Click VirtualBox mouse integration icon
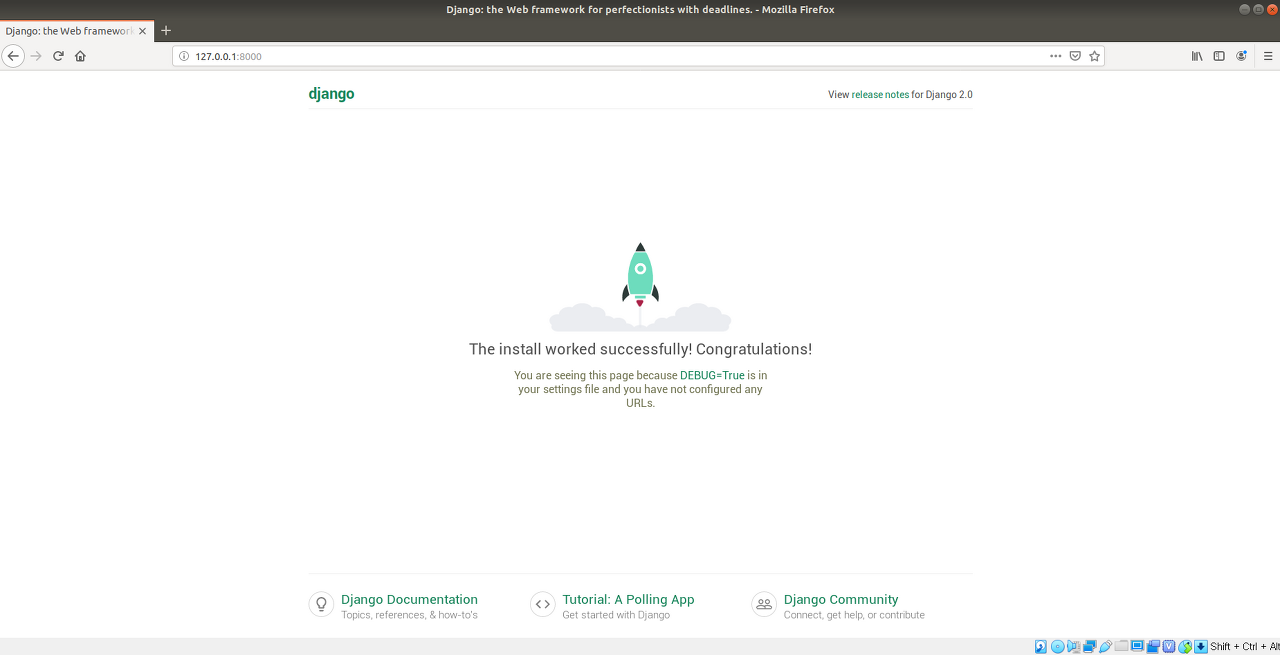1280x655 pixels. click(1185, 646)
